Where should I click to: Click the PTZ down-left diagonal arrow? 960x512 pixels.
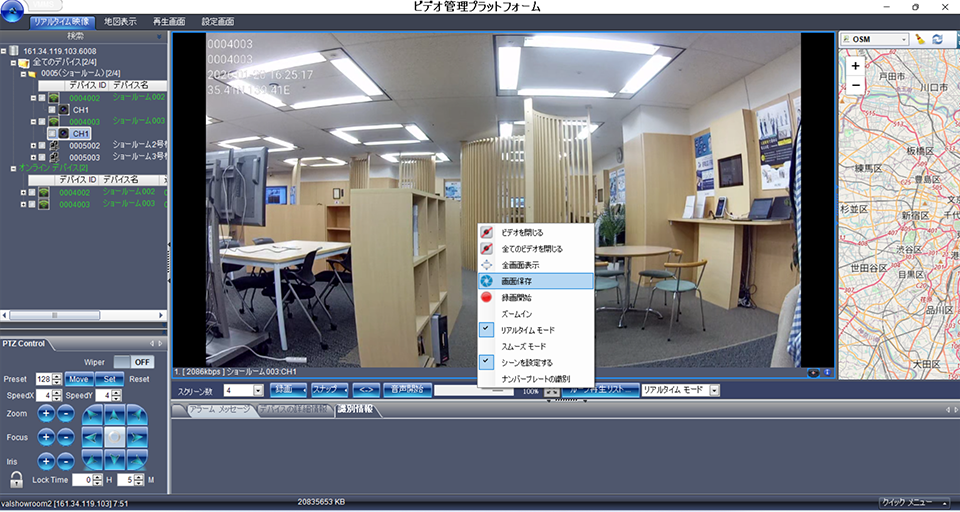coord(92,460)
